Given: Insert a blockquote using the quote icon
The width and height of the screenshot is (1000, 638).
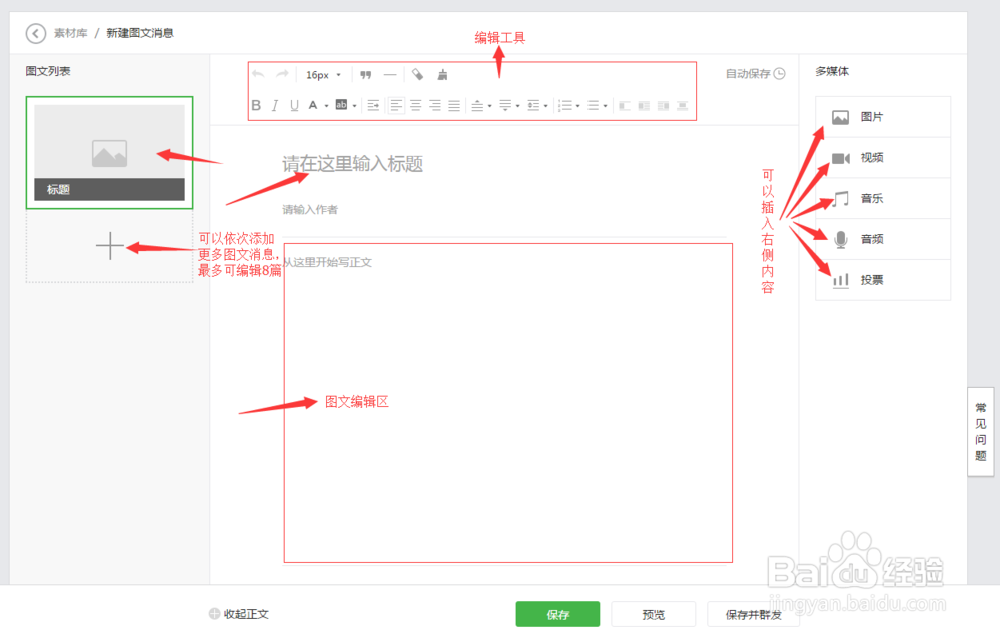Looking at the screenshot, I should coord(364,74).
